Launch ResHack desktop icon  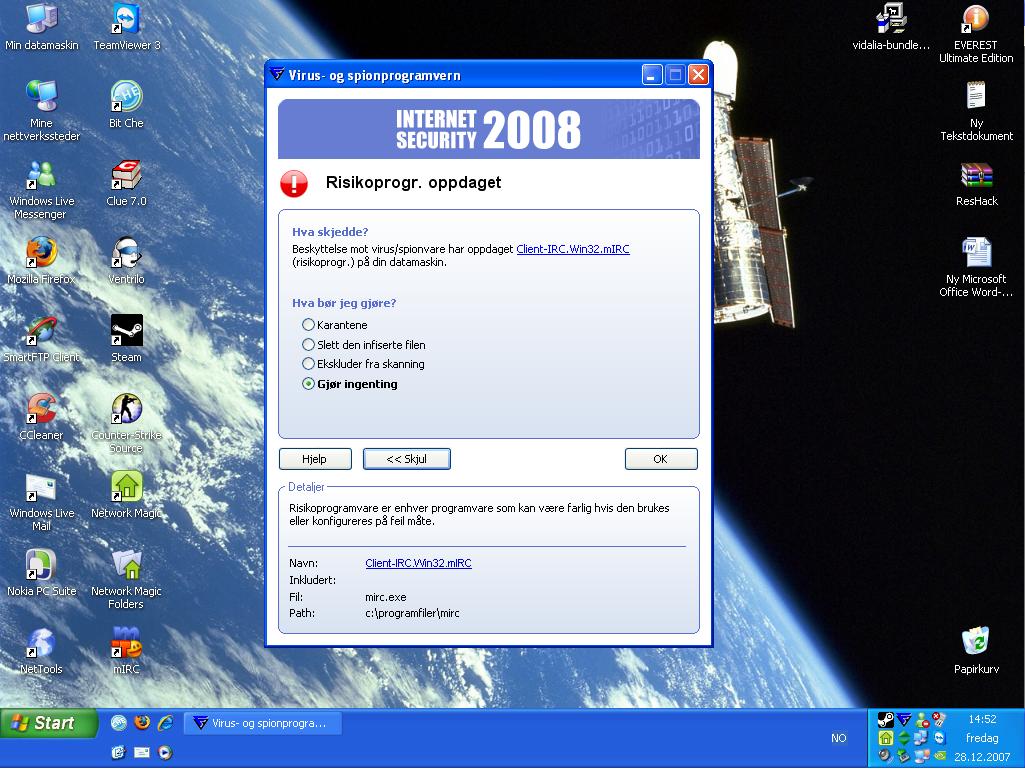pyautogui.click(x=976, y=183)
